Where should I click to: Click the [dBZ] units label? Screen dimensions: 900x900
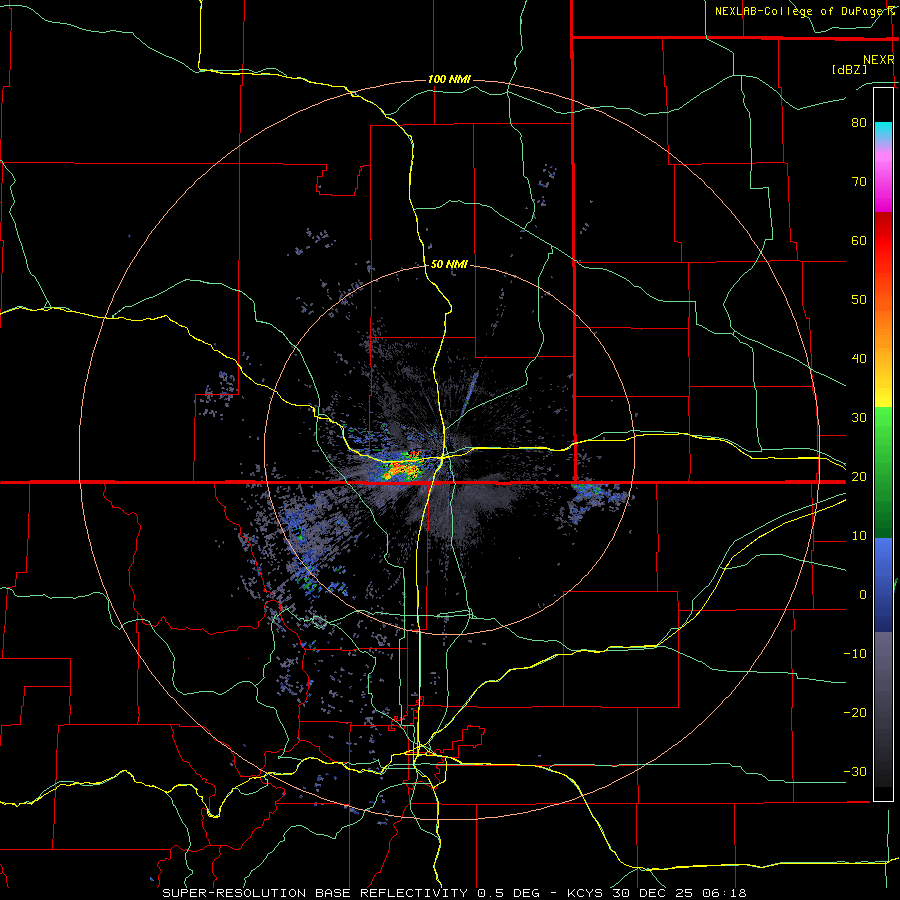click(x=849, y=69)
